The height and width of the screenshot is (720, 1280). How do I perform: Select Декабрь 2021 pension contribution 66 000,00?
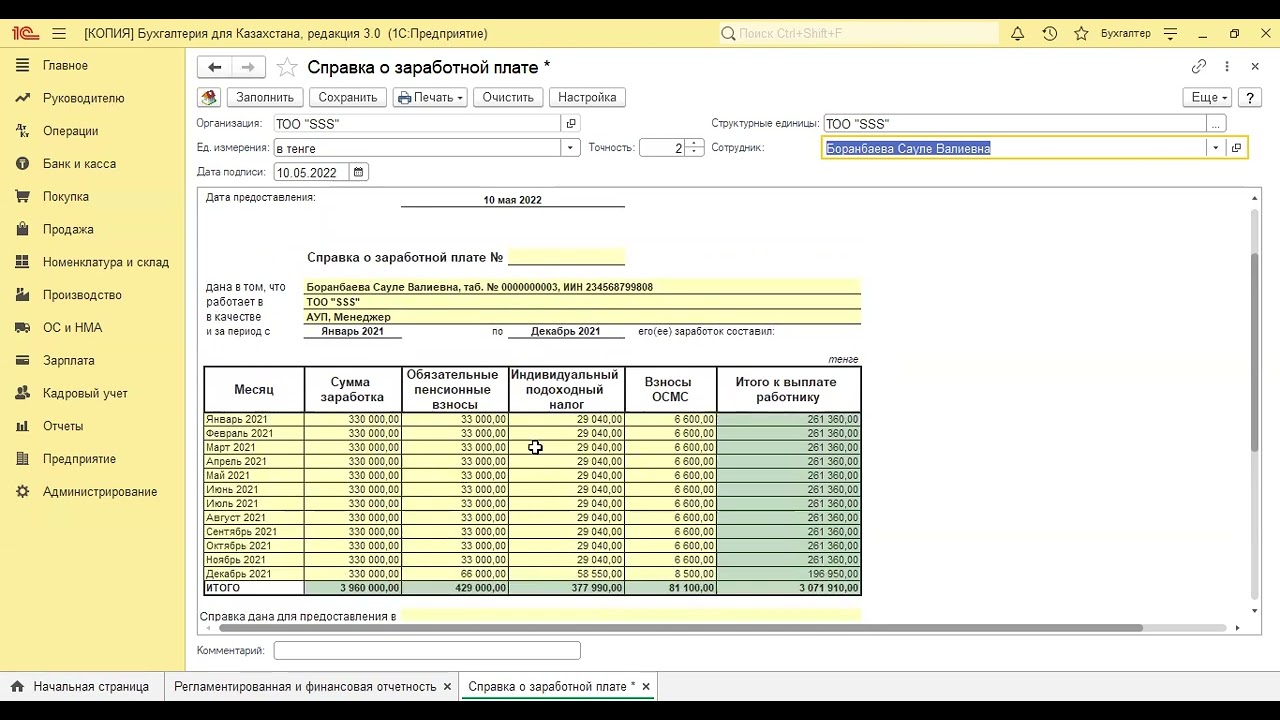[455, 574]
